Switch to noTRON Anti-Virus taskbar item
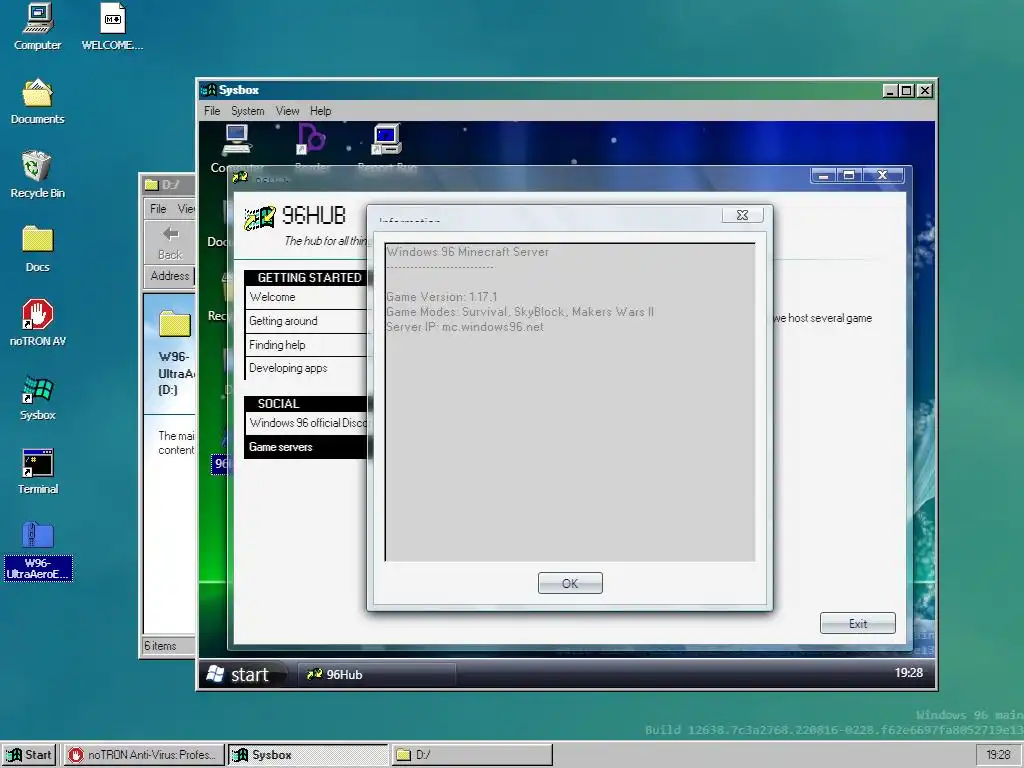This screenshot has height=768, width=1024. (144, 755)
